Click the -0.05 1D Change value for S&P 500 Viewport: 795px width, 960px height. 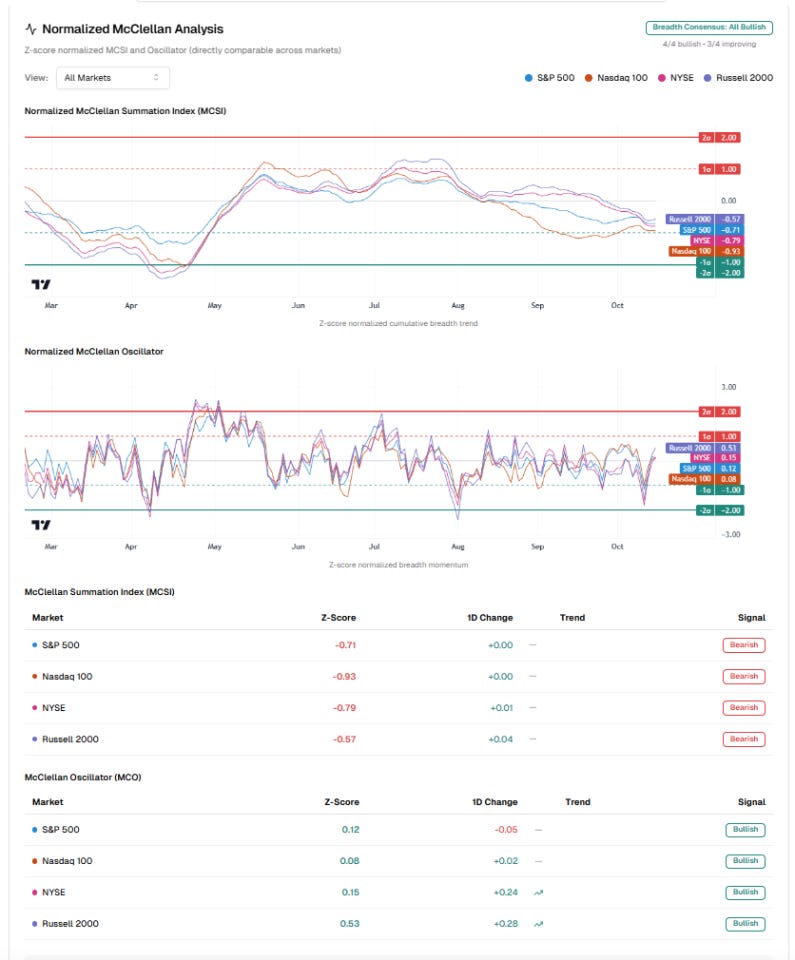coord(506,830)
